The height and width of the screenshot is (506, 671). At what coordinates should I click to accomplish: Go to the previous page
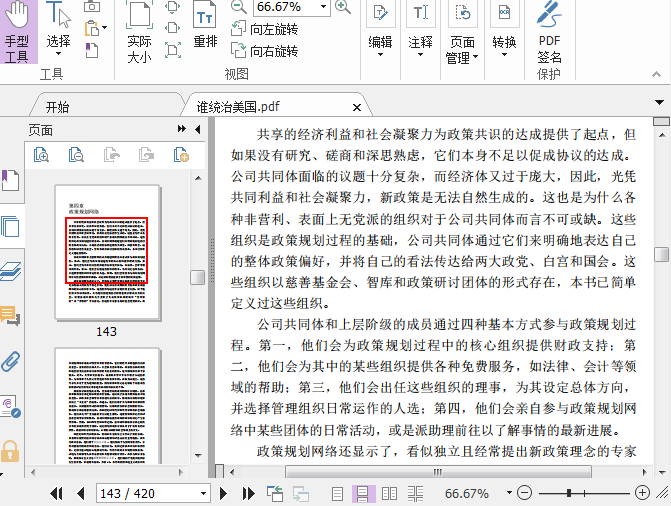(x=80, y=494)
